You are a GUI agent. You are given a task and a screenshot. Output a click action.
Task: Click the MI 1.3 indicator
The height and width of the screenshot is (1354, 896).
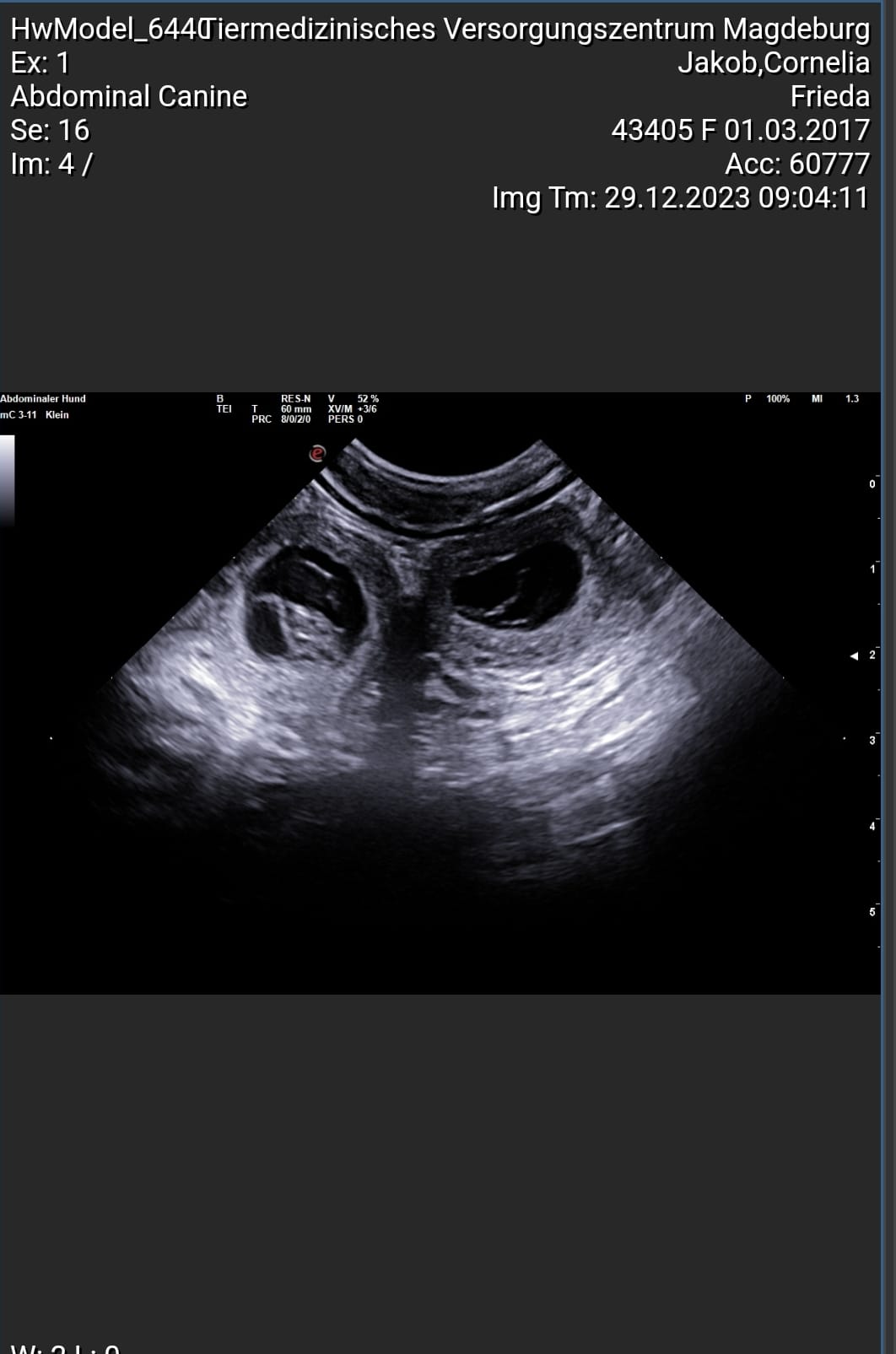pos(834,399)
